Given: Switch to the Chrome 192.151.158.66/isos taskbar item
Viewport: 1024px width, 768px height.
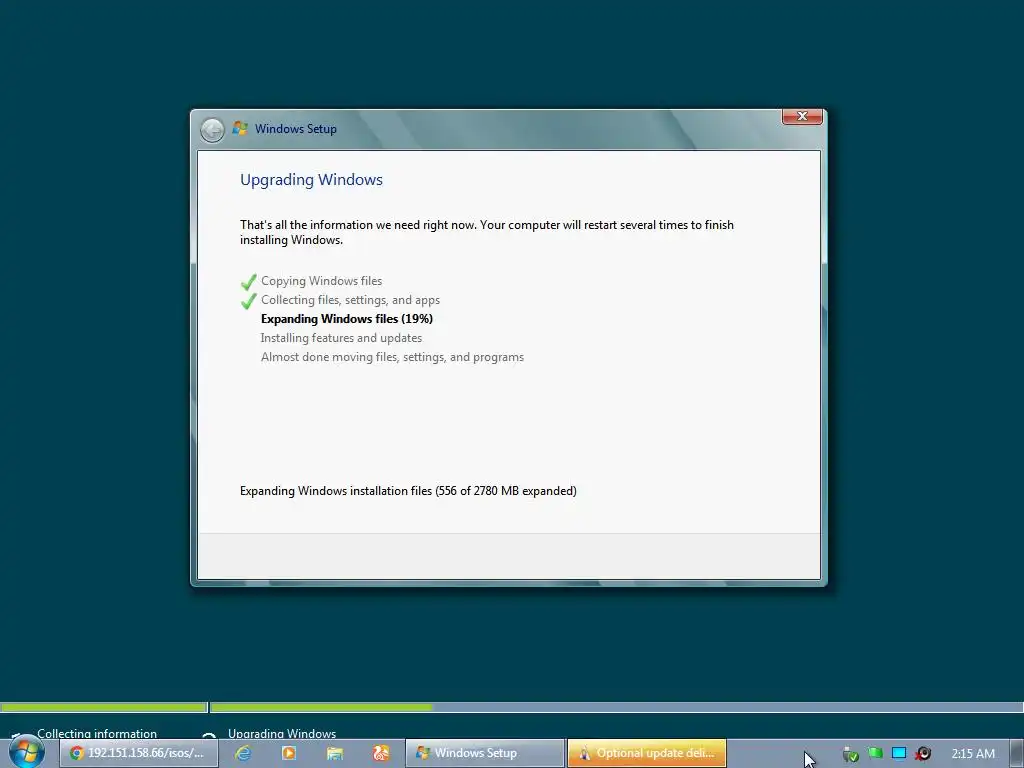Looking at the screenshot, I should coord(138,753).
